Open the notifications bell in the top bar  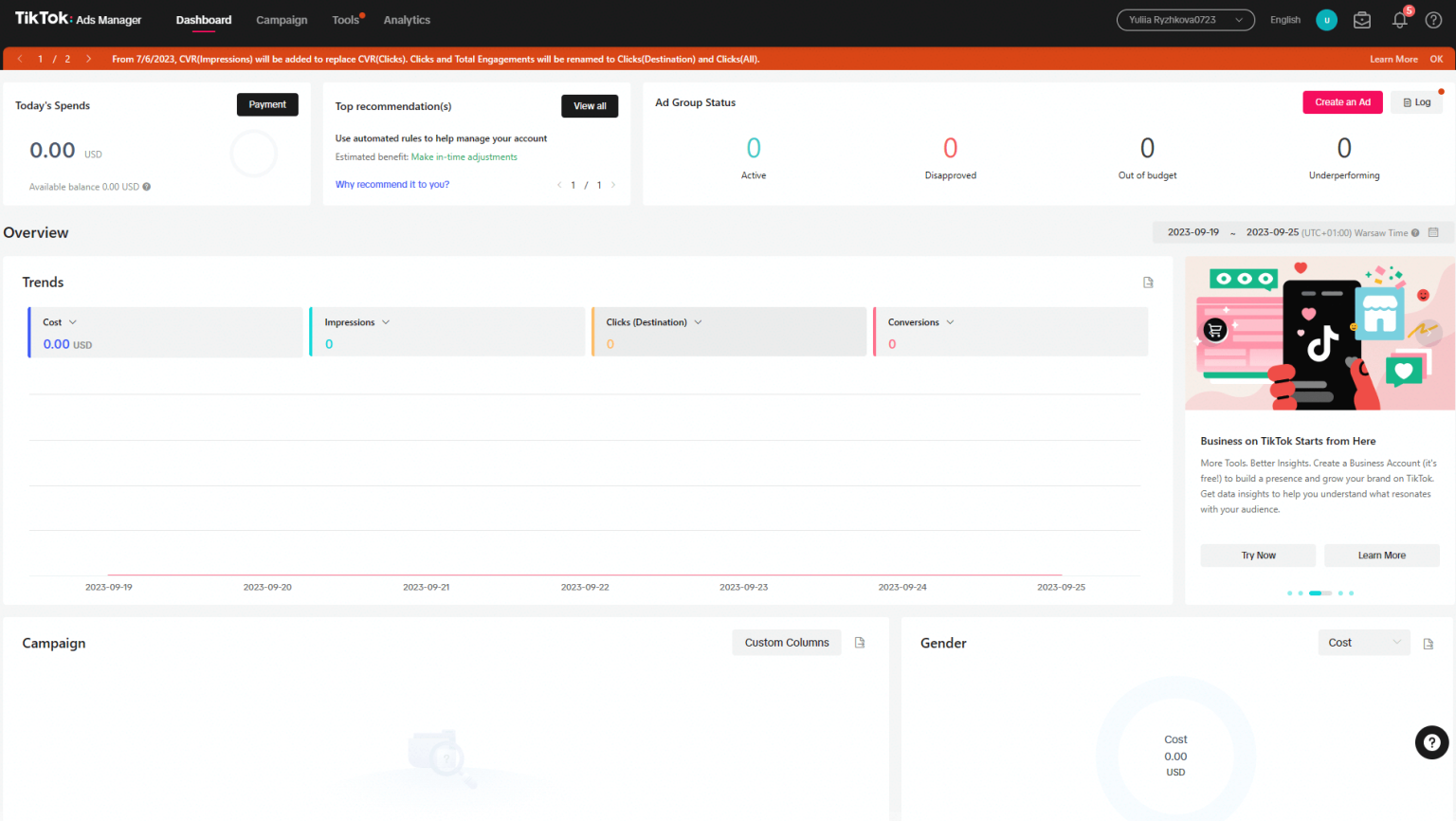pyautogui.click(x=1399, y=19)
